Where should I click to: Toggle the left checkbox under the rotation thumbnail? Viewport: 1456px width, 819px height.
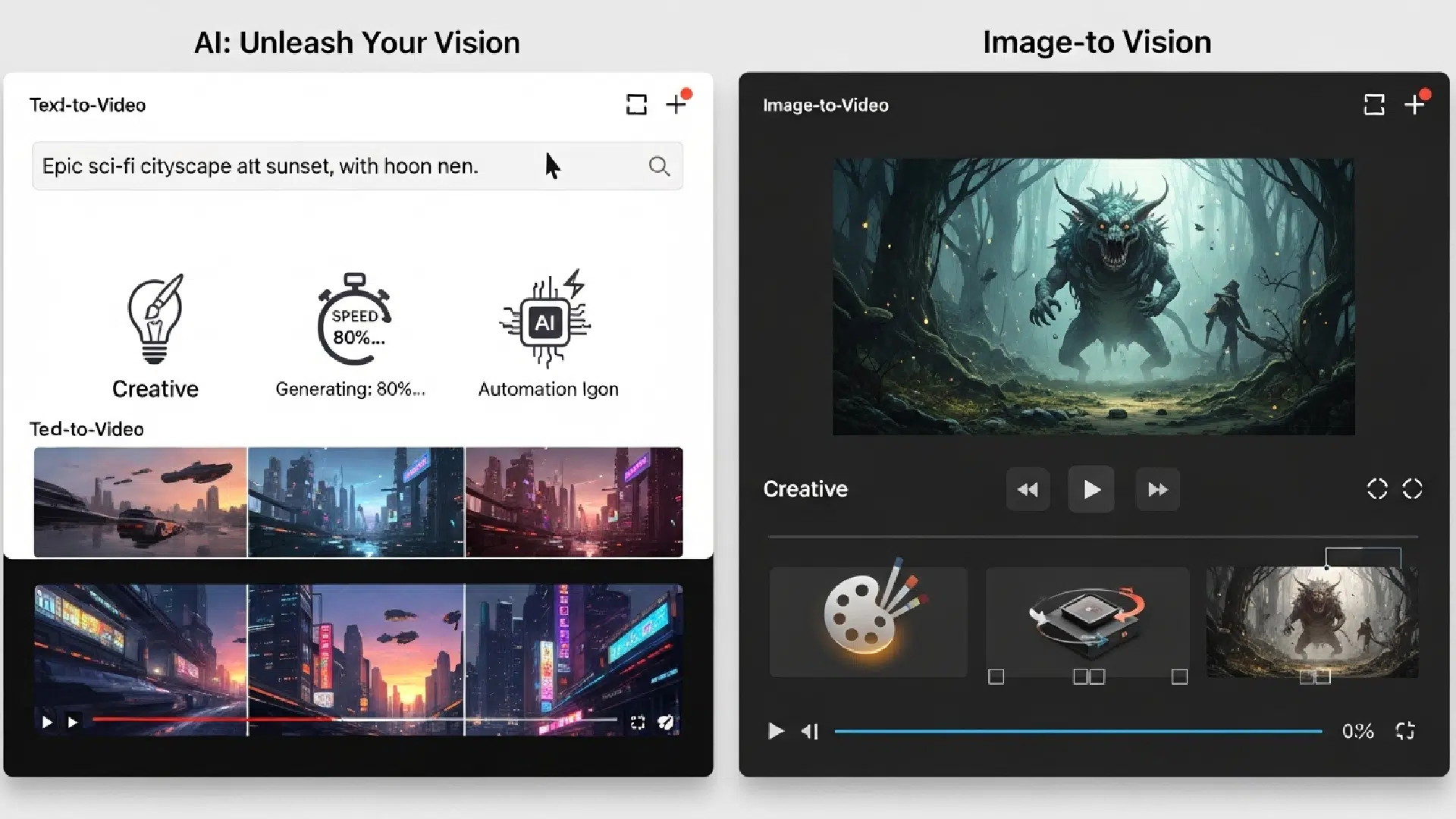coord(1080,676)
